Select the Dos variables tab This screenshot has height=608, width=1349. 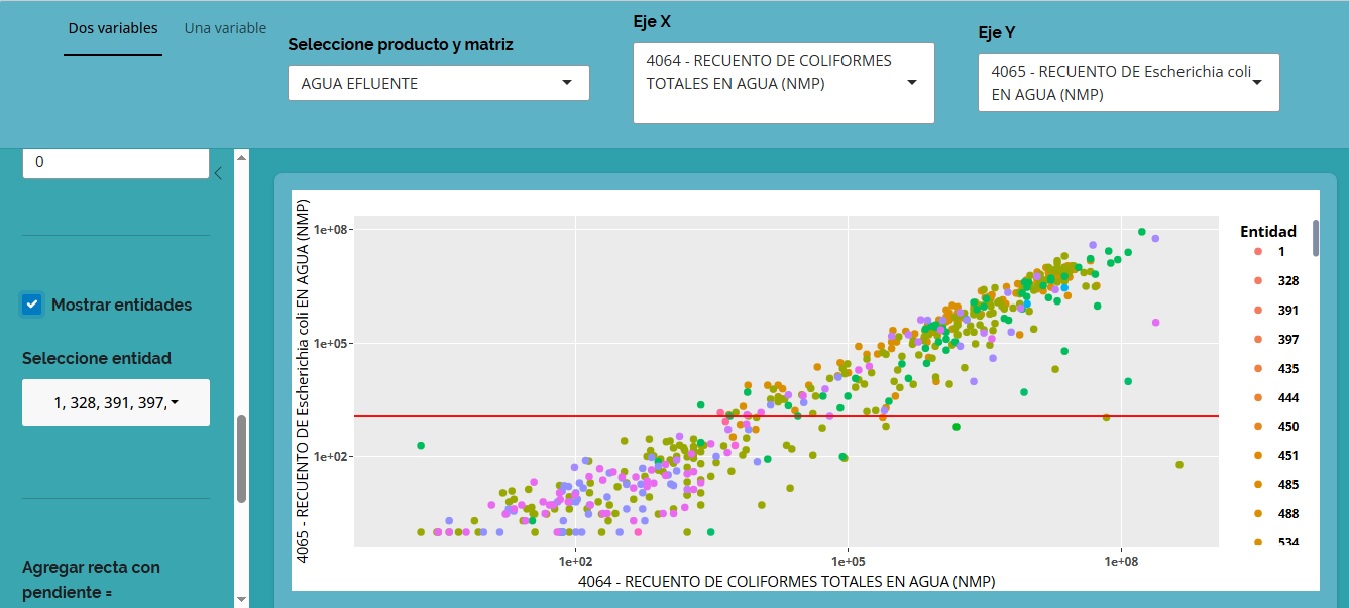(x=112, y=28)
